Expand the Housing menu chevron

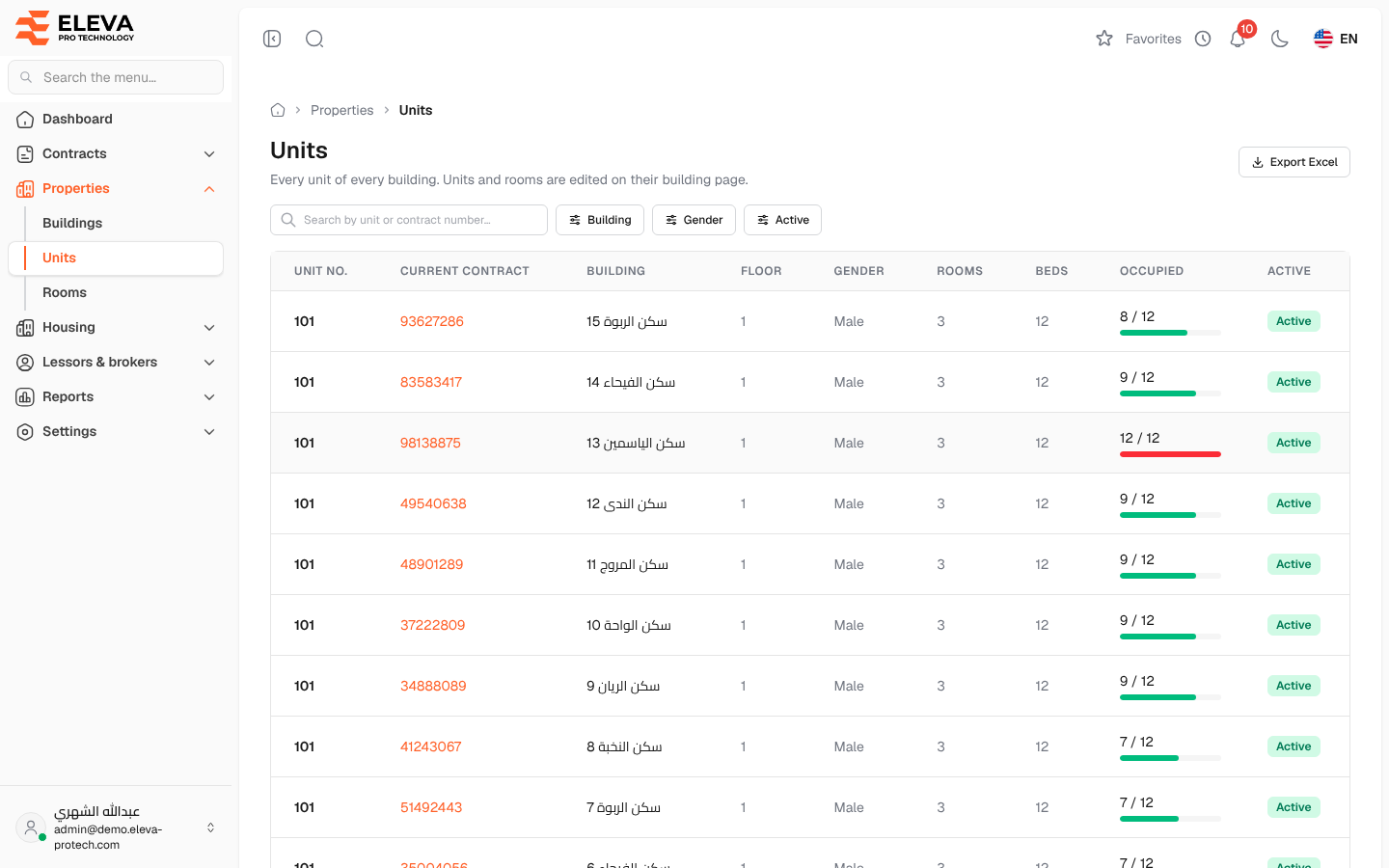click(209, 328)
